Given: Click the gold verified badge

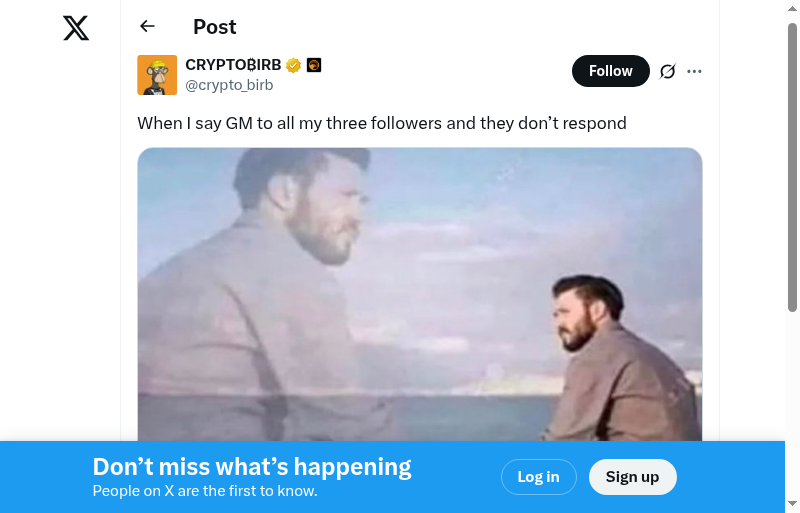Looking at the screenshot, I should click(x=293, y=66).
